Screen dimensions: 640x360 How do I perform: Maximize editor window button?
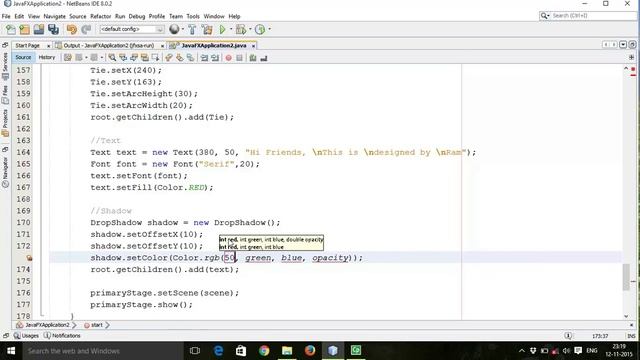coord(632,44)
